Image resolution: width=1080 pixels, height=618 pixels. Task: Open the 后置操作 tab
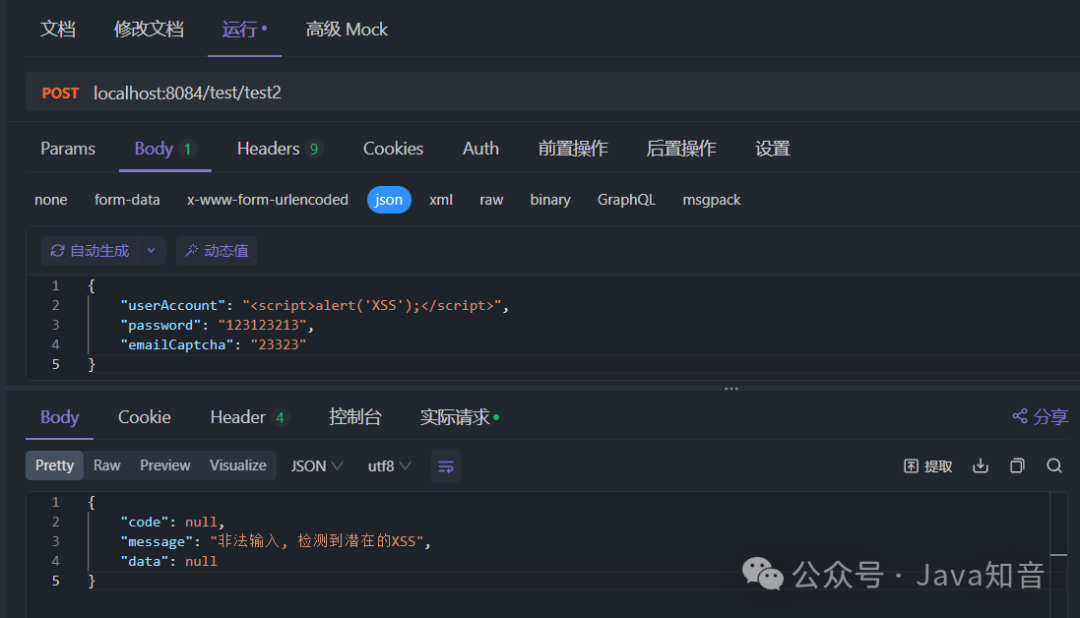click(x=681, y=149)
